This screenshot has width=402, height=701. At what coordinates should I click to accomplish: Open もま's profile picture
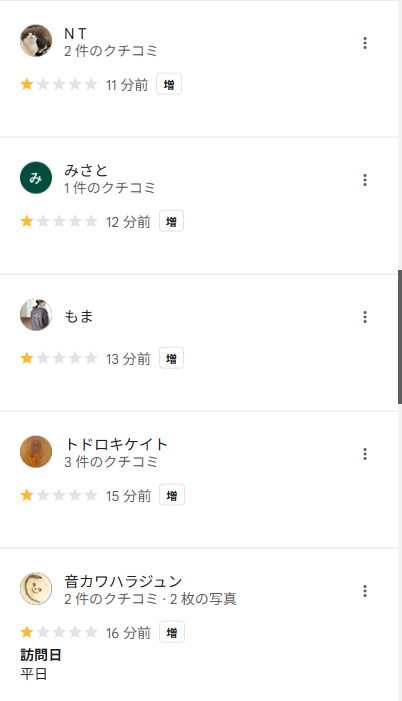pos(36,315)
